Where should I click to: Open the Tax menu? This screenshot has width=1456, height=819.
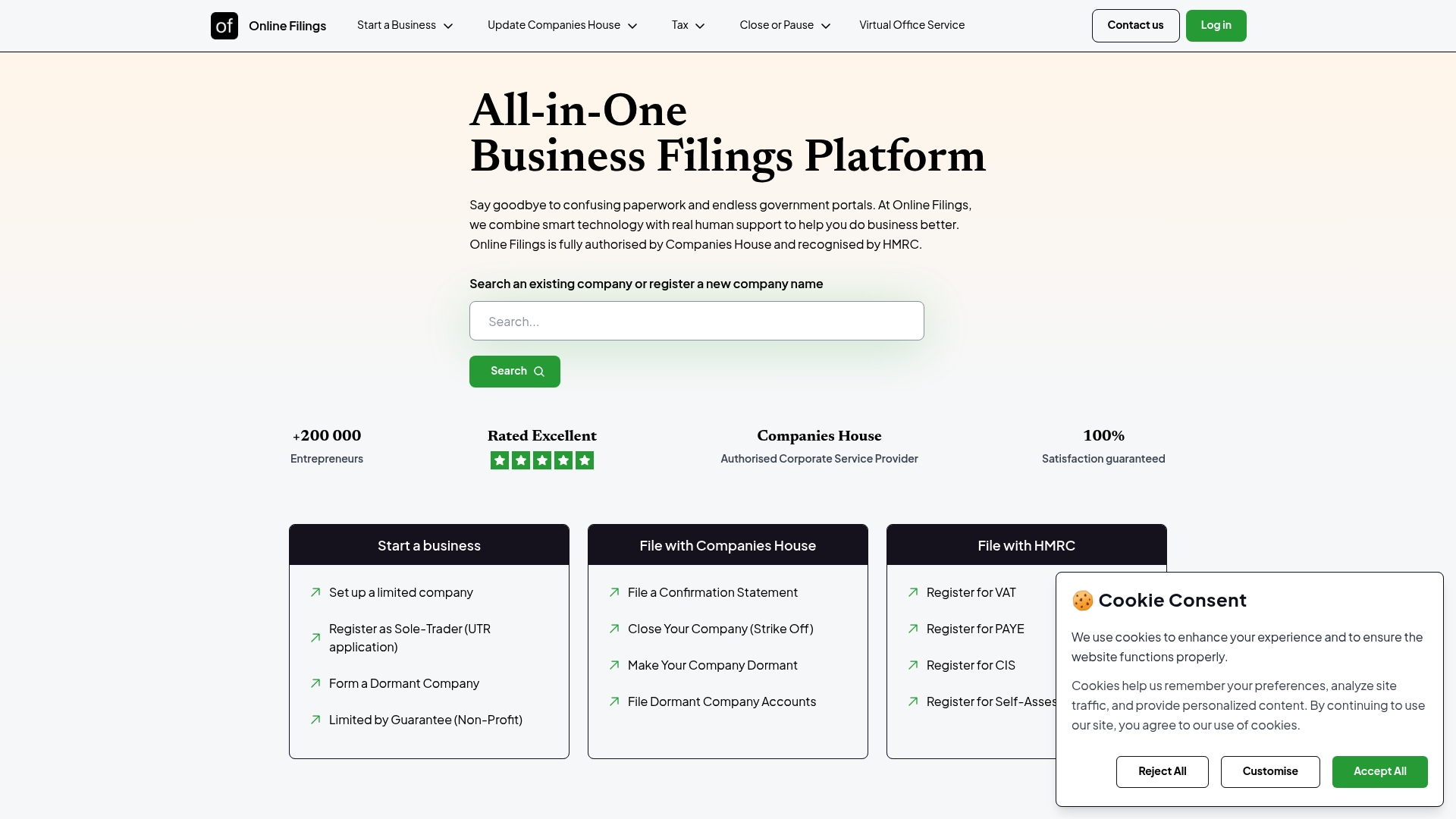688,25
